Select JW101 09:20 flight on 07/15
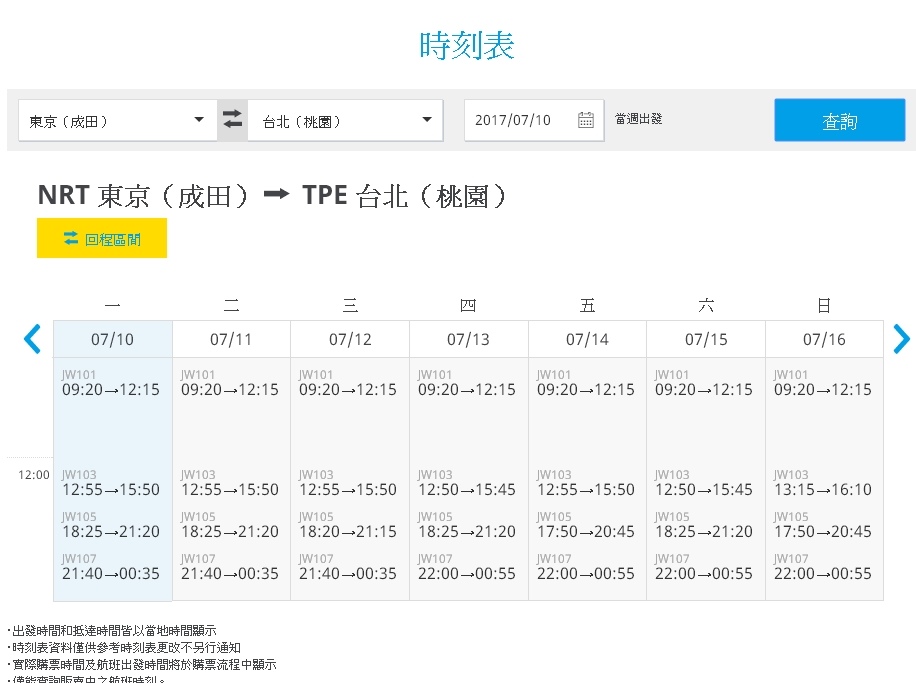The image size is (916, 683). click(703, 383)
